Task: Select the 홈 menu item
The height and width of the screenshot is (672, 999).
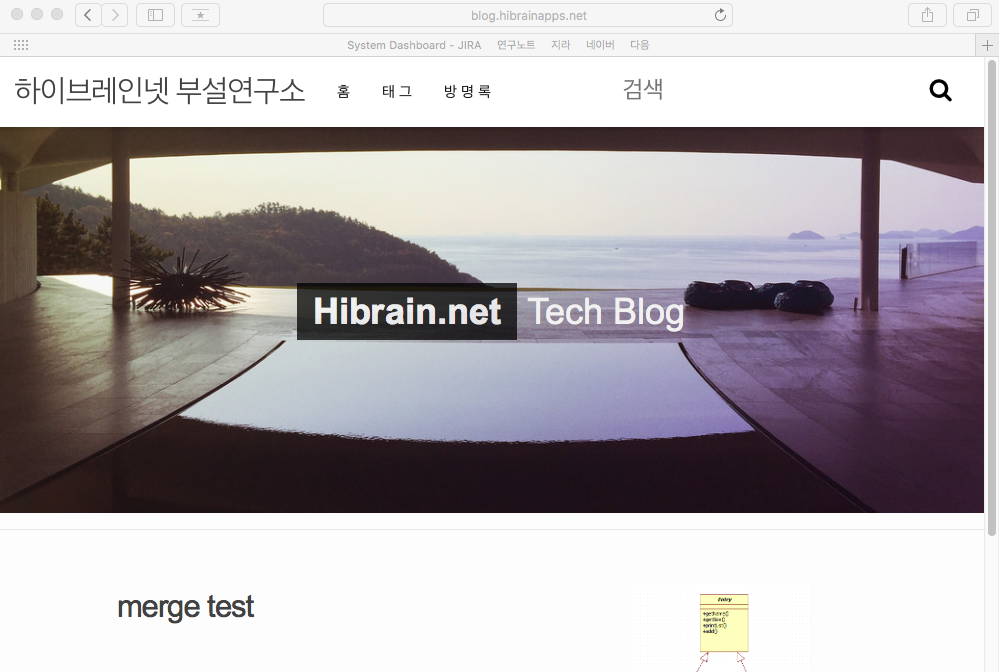Action: tap(343, 92)
